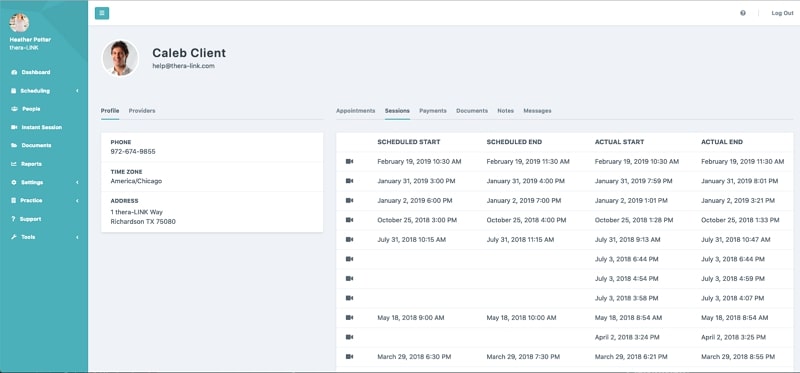Screen dimensions: 800x373
Task: Click the Scheduled End column header
Action: coord(514,142)
